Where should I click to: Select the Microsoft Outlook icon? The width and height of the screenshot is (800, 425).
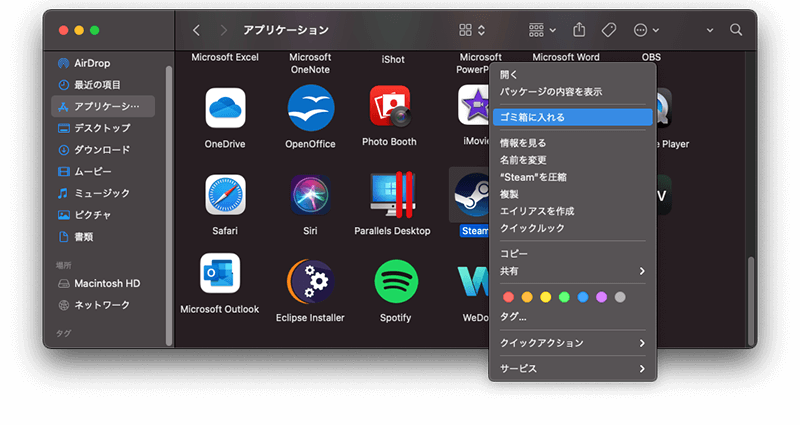[220, 273]
